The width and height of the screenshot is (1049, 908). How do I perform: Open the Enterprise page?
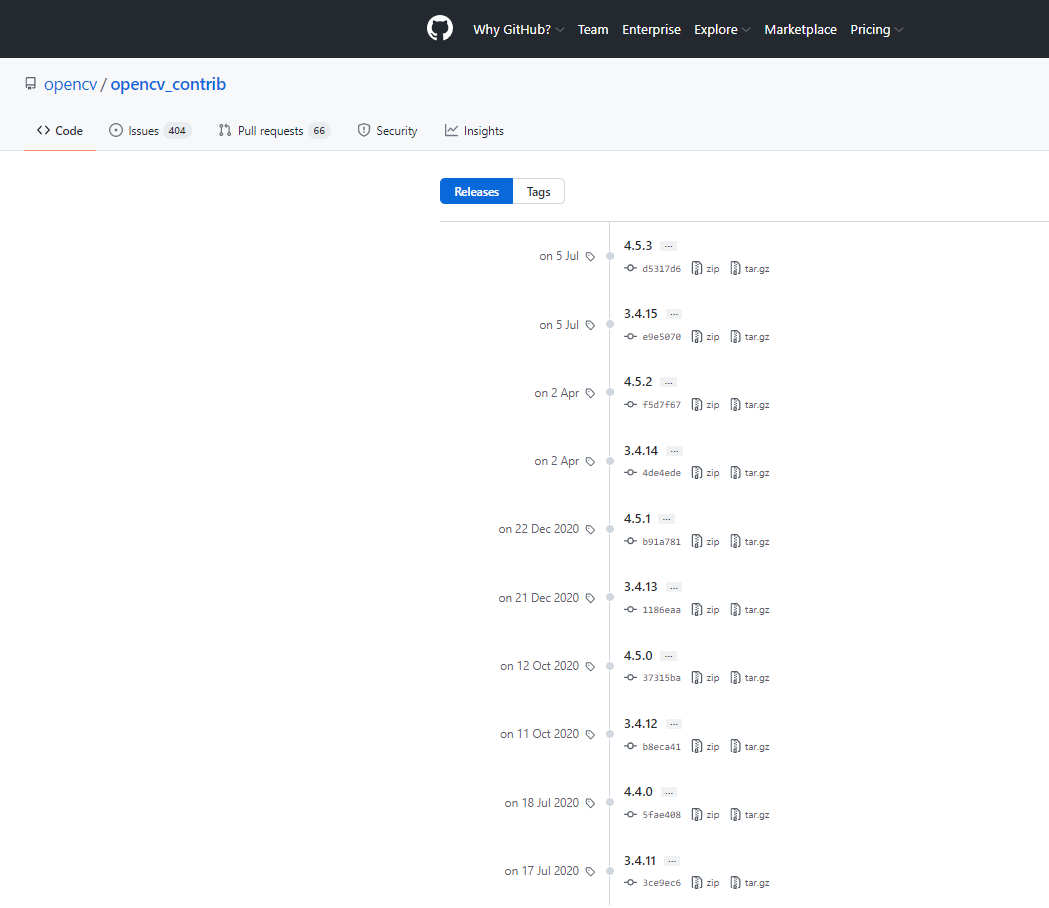pos(651,29)
